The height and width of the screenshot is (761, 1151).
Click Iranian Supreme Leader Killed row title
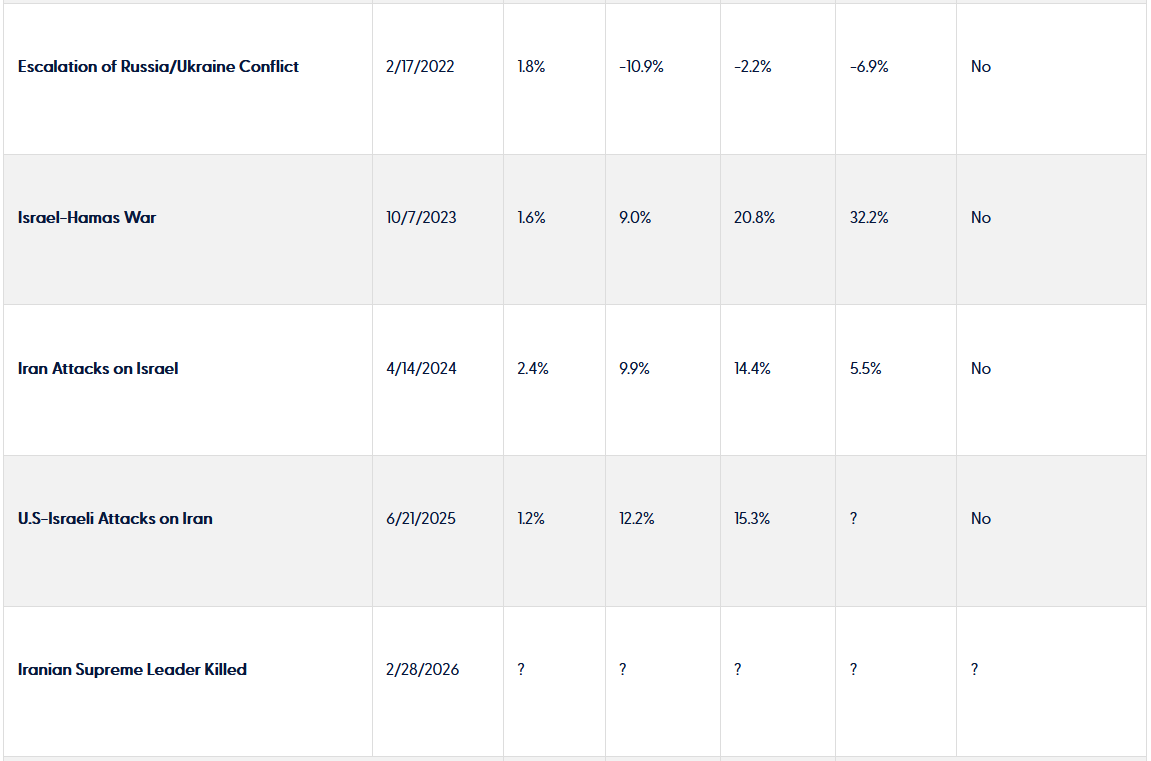[132, 669]
